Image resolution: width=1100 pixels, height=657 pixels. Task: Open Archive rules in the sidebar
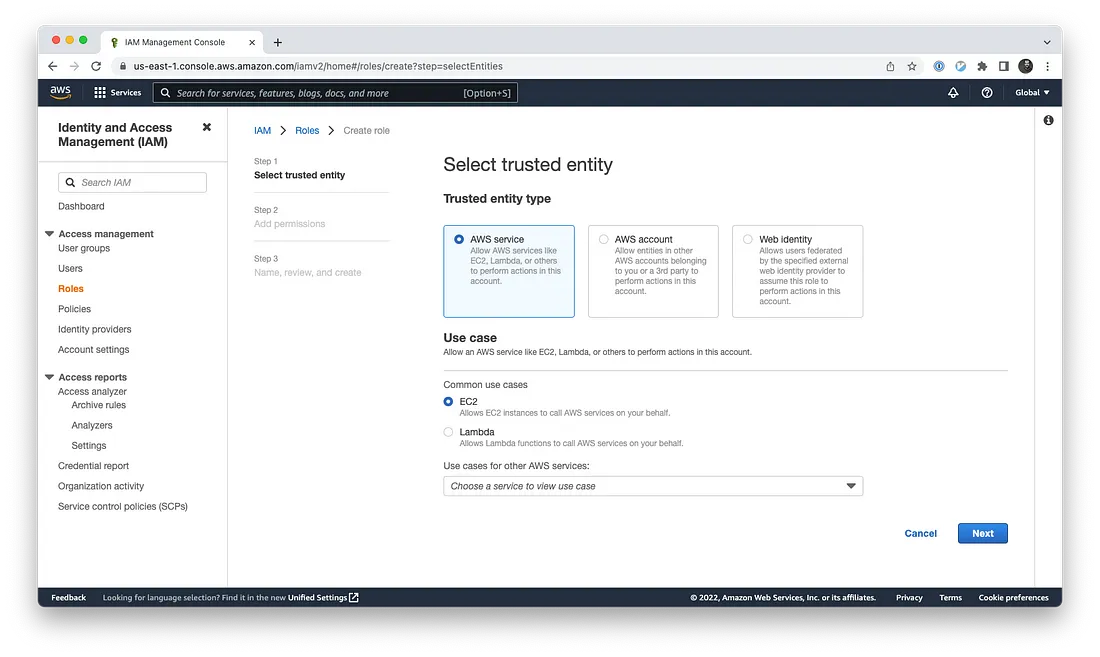tap(99, 405)
